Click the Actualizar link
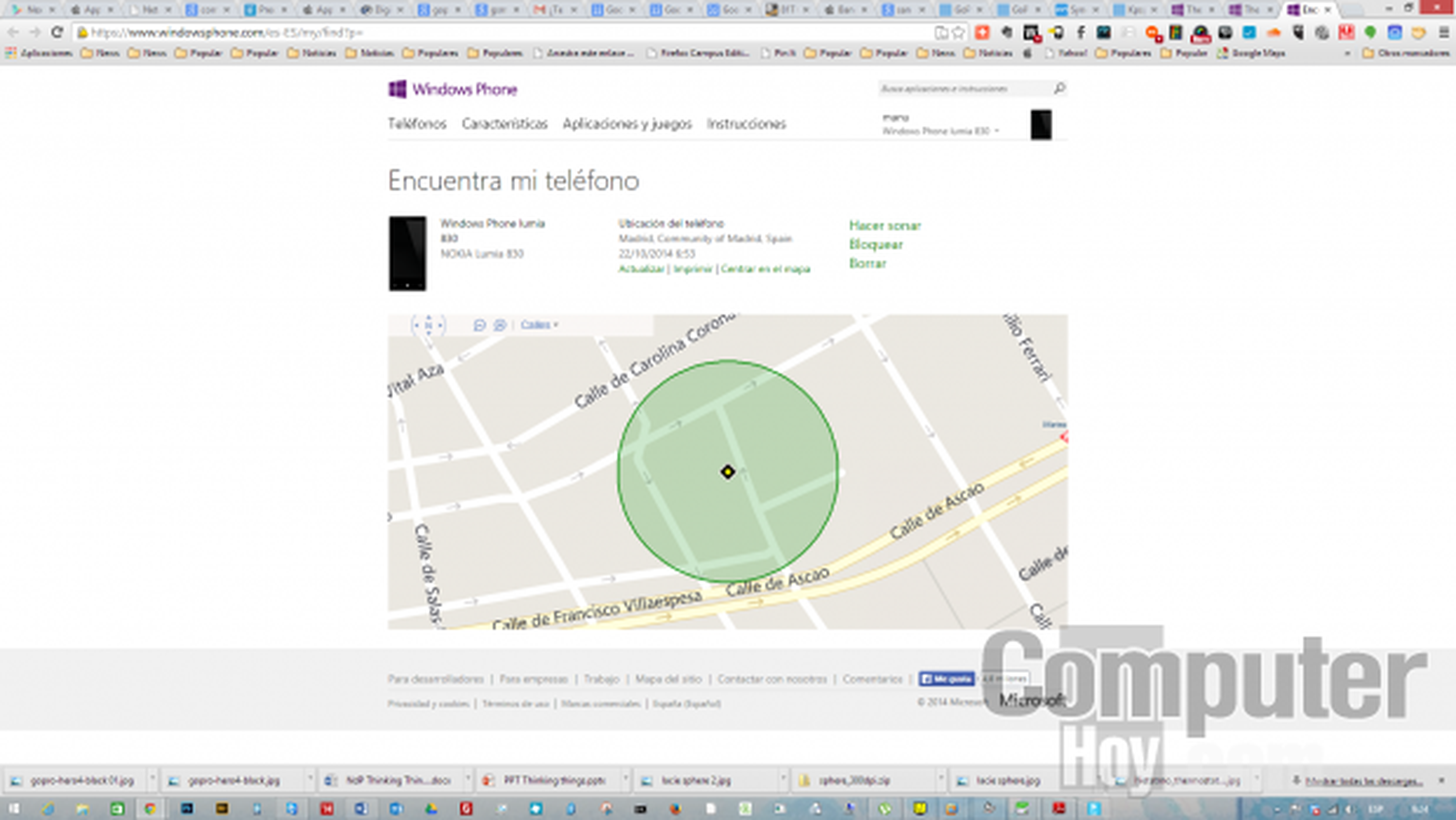1456x820 pixels. pos(641,269)
